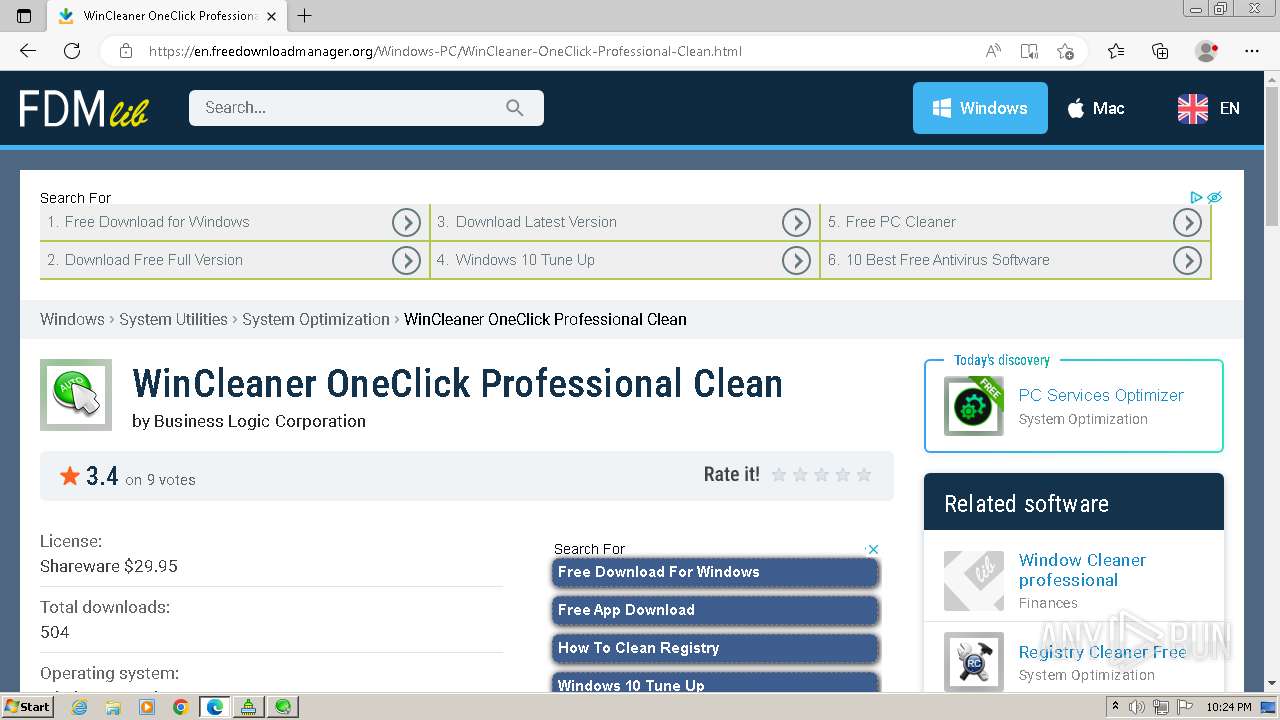Show hidden system tray icons

[1116, 707]
